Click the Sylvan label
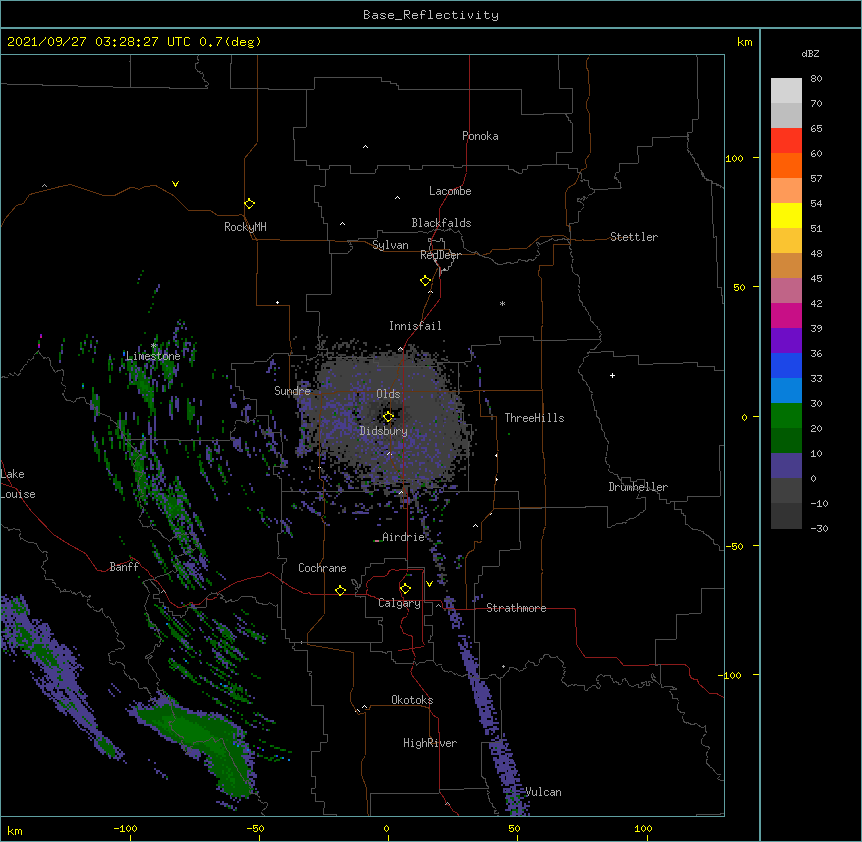Image resolution: width=862 pixels, height=842 pixels. click(x=390, y=245)
